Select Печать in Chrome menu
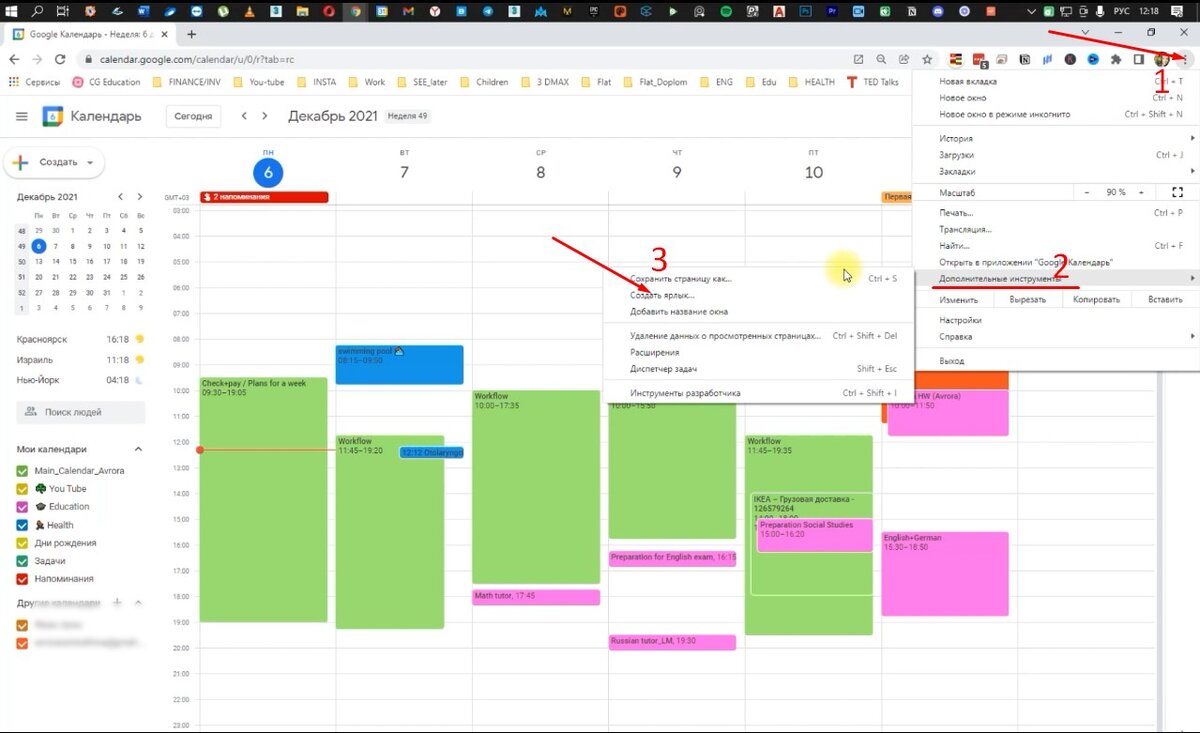The height and width of the screenshot is (733, 1200). [1055, 212]
